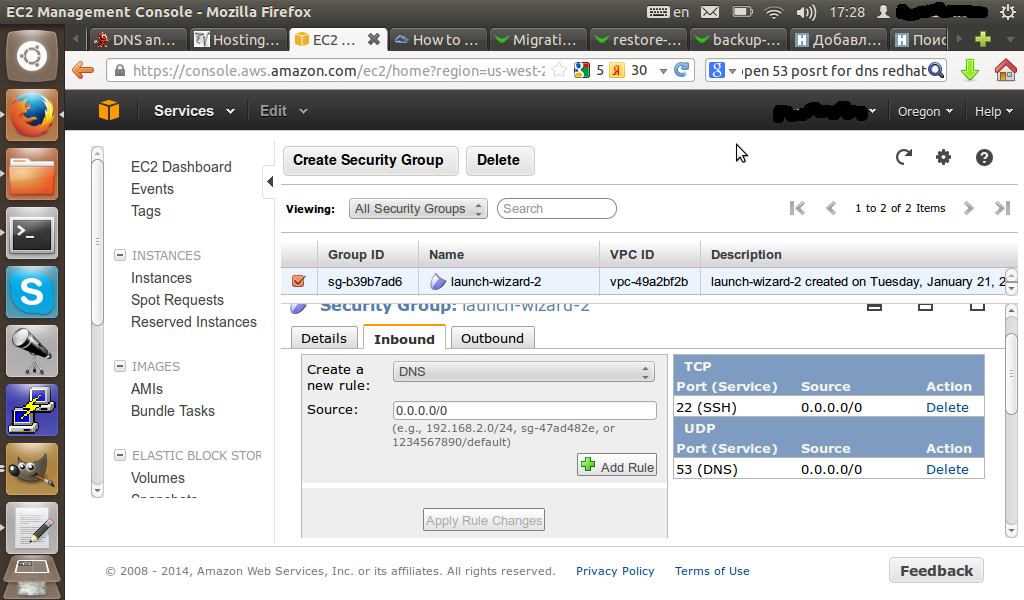Image resolution: width=1024 pixels, height=600 pixels.
Task: Jump to first page of items
Action: pos(797,208)
